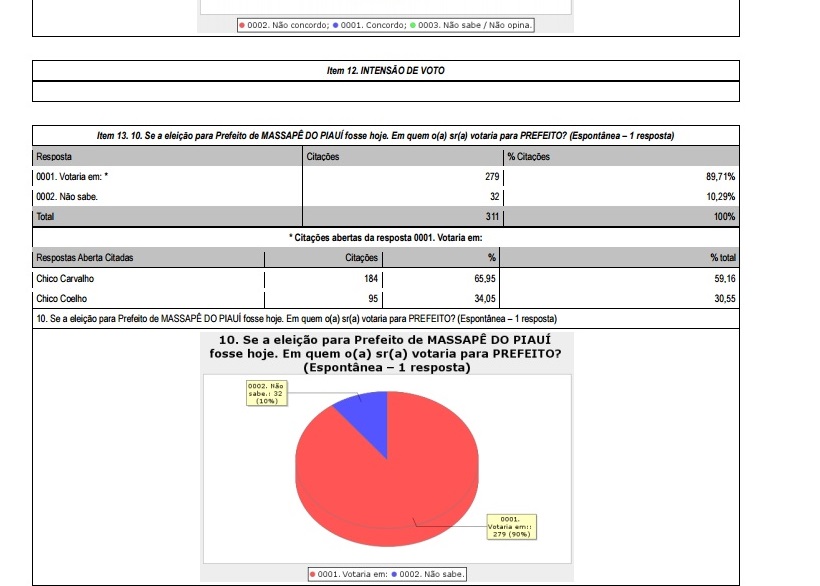Select the row 0001. Votaria em
Viewport: 820px width, 586px height.
[x=385, y=177]
